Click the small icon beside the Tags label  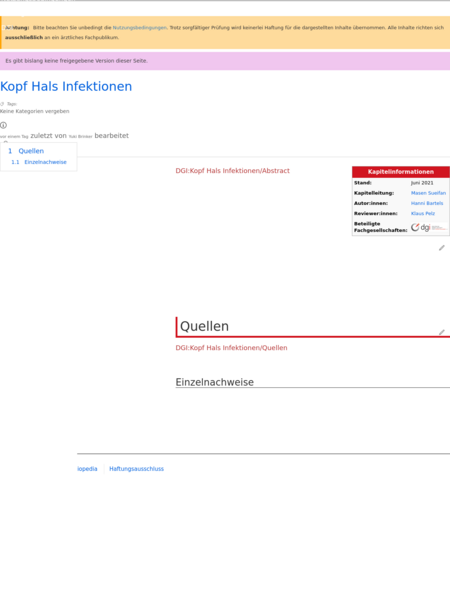click(x=2, y=104)
